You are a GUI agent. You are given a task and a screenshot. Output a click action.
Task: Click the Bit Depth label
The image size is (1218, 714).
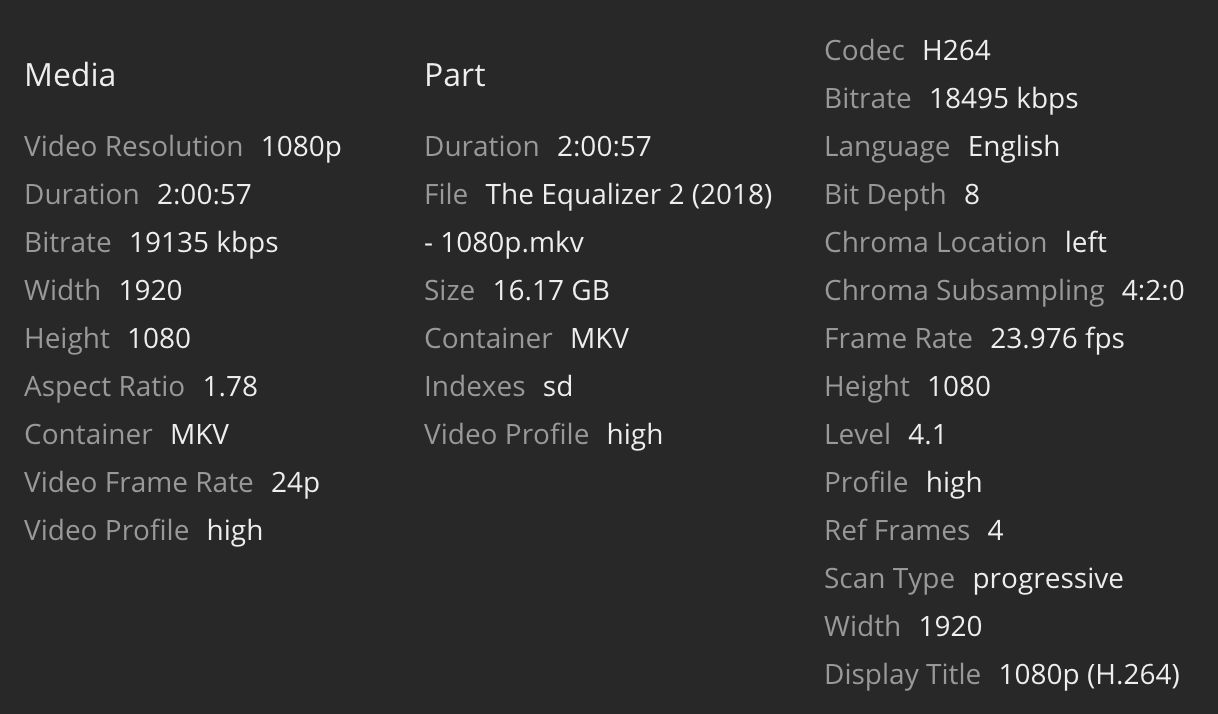pos(885,194)
